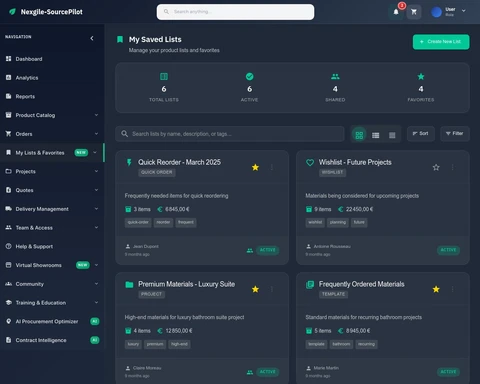Click the bathroom tag
The height and width of the screenshot is (384, 480).
coord(341,344)
